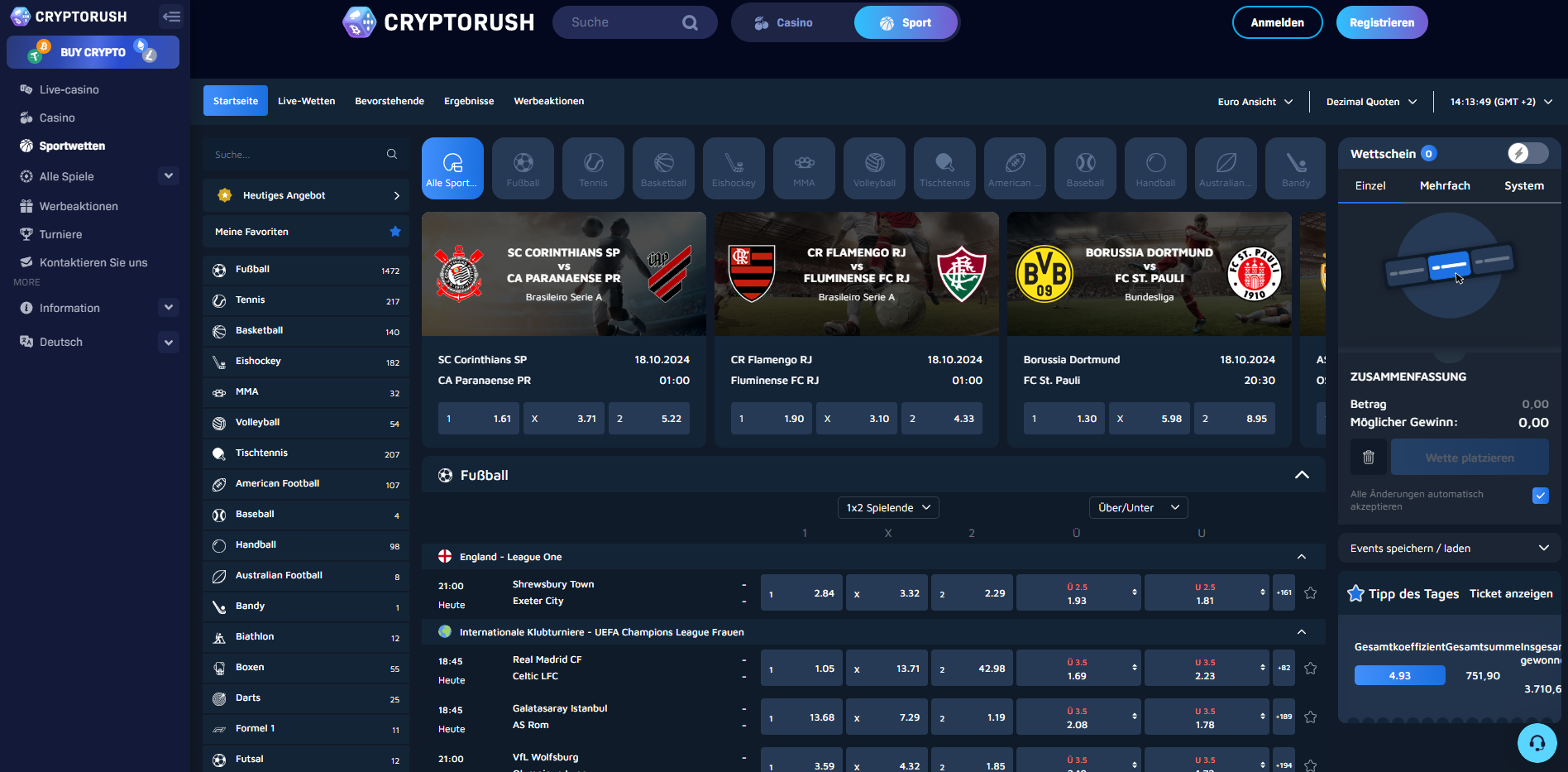Uncheck 'Alle Änderungen automatisch akzeptieren'
1568x772 pixels.
click(x=1540, y=495)
